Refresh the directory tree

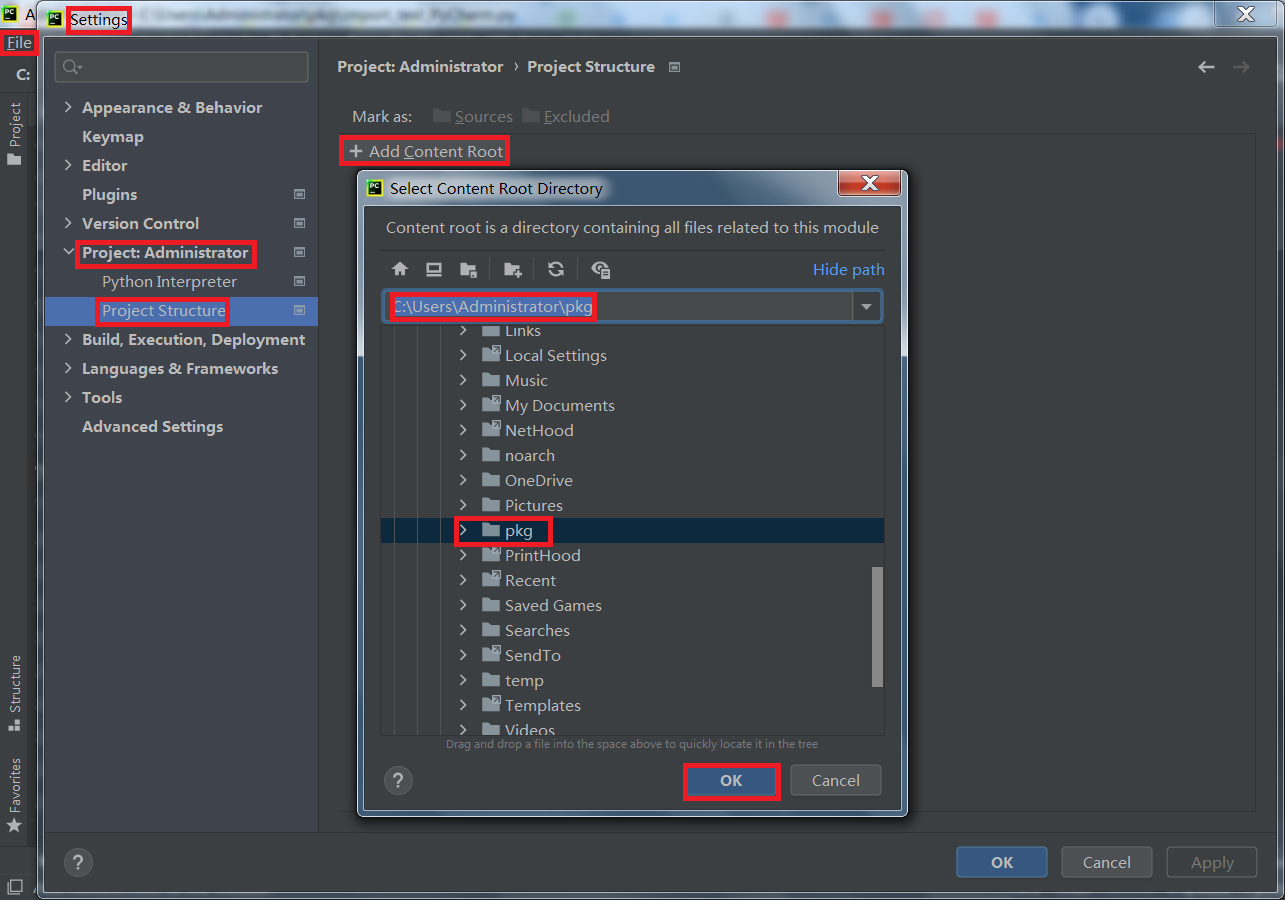click(556, 269)
